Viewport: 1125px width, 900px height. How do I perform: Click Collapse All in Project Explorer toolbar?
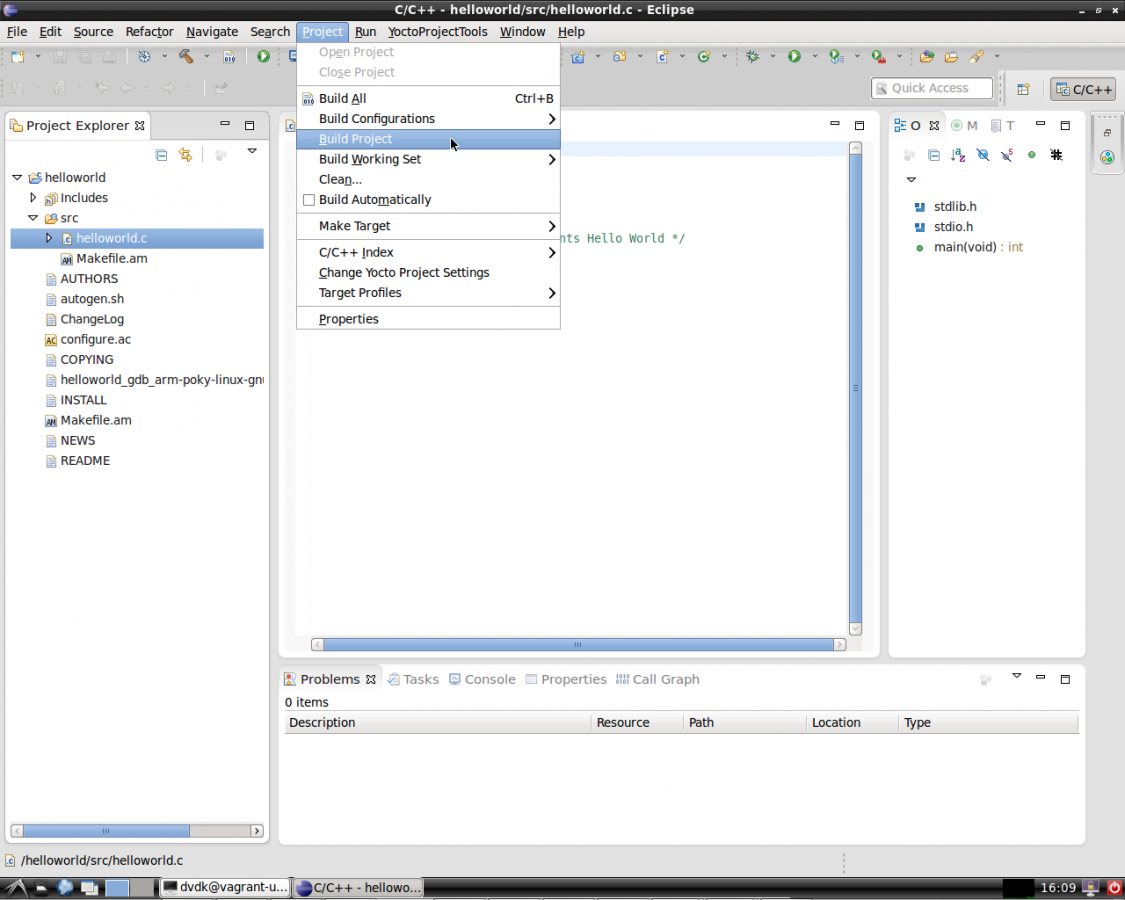pyautogui.click(x=161, y=155)
